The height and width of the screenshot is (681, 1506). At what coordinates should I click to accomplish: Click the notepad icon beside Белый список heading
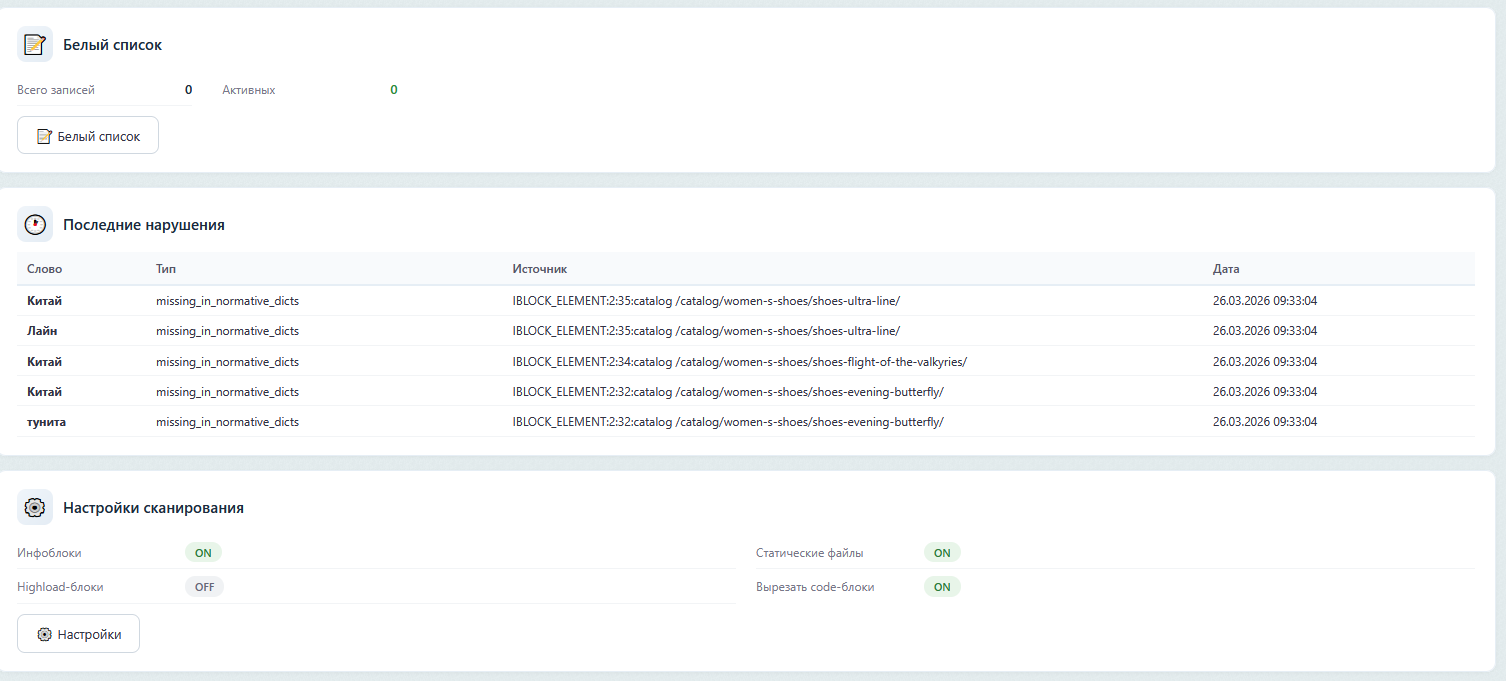point(35,45)
